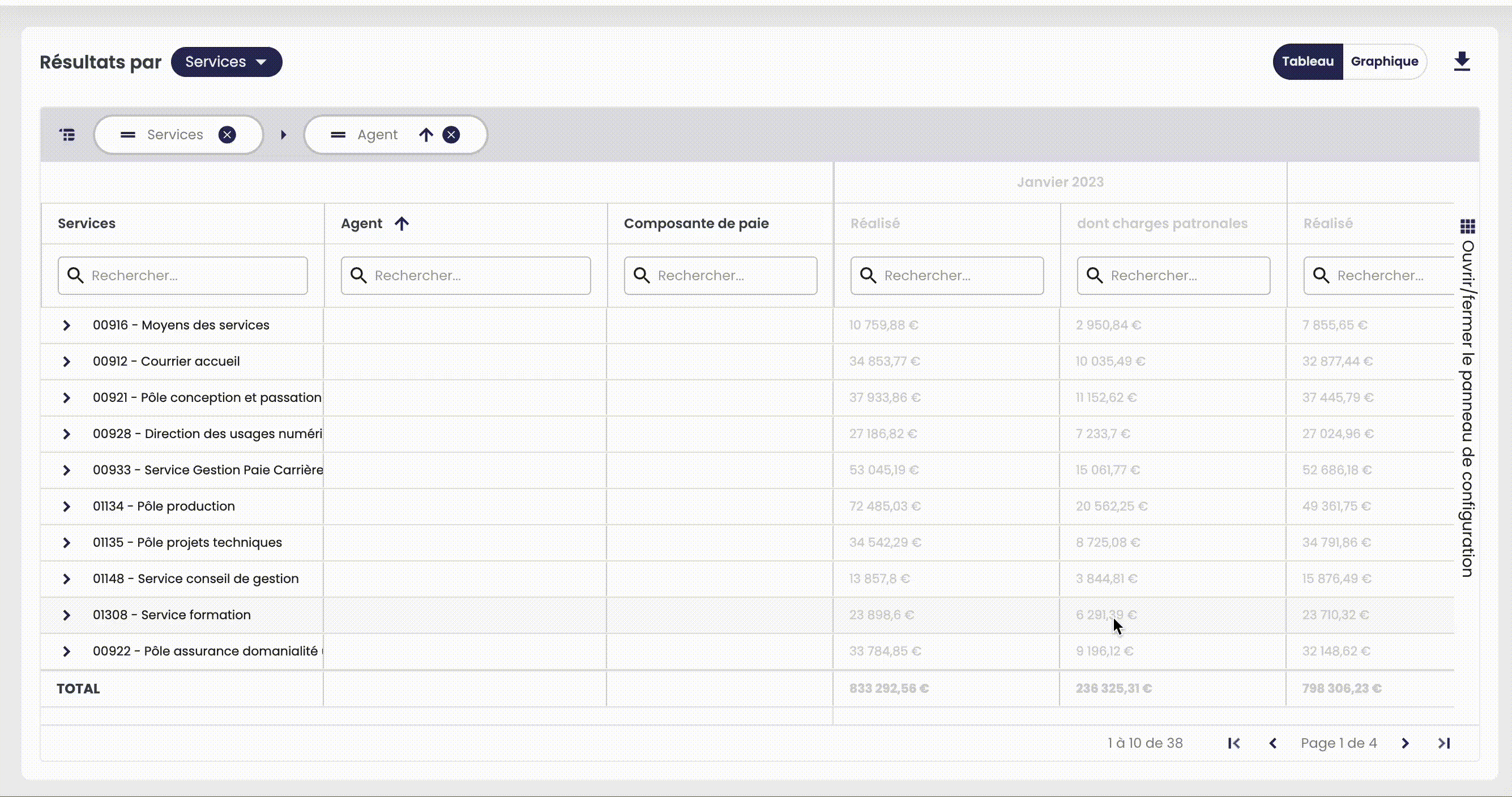
Task: Expand the 00933 - Service Gestion Paie Carrière row
Action: 66,470
